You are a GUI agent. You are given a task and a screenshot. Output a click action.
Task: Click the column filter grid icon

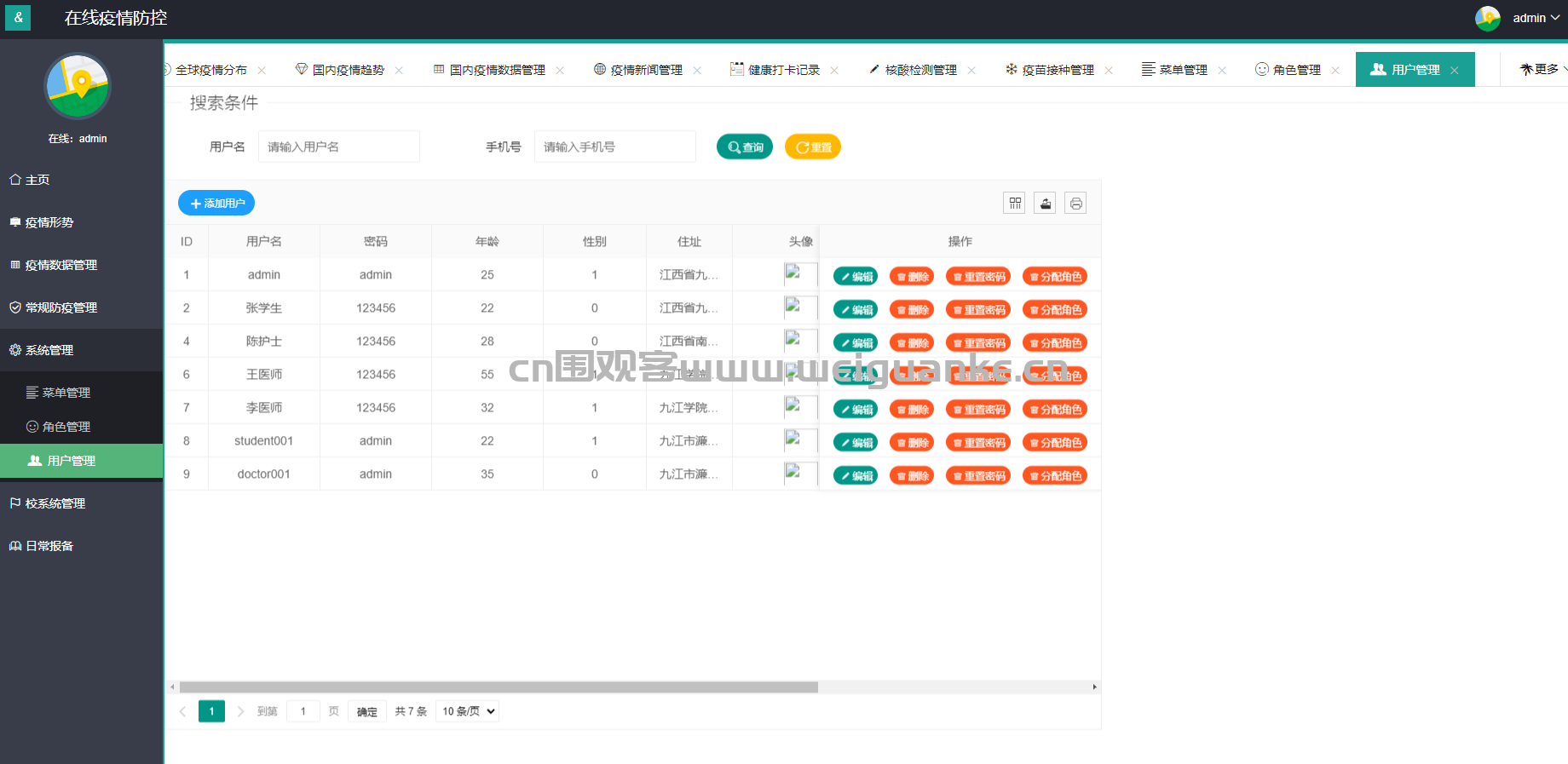point(1014,204)
